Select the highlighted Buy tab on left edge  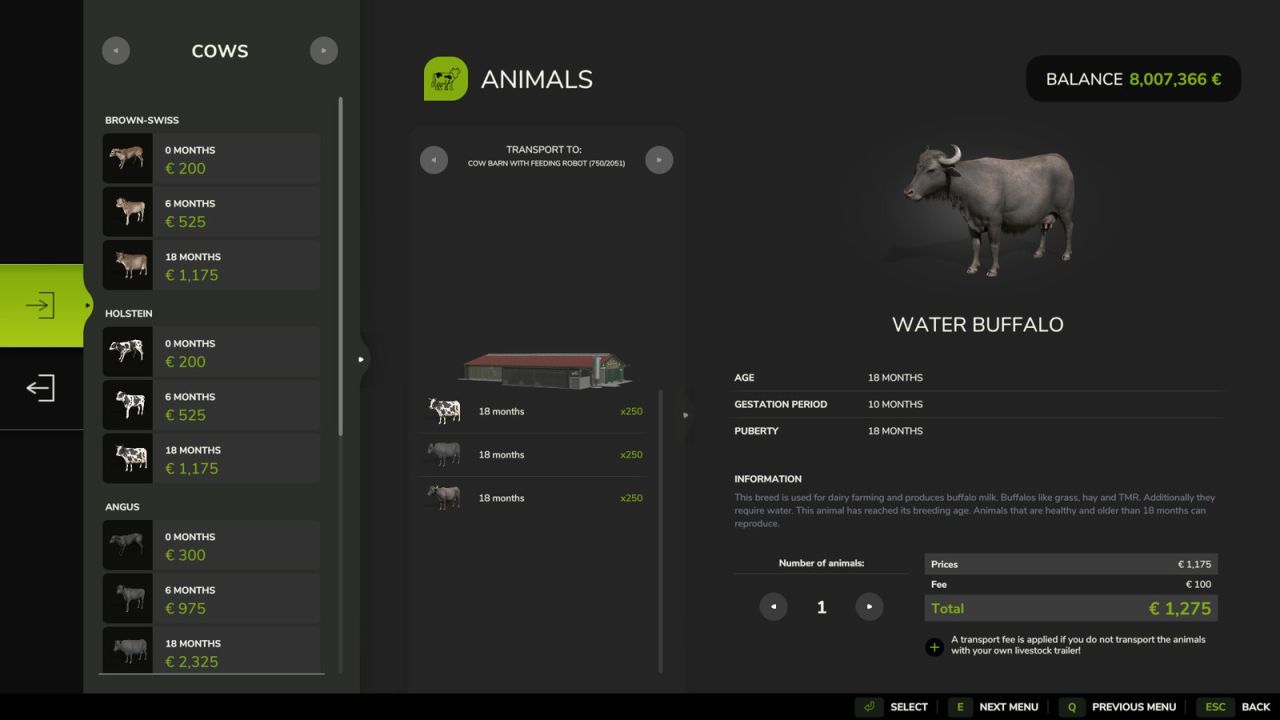(41, 305)
